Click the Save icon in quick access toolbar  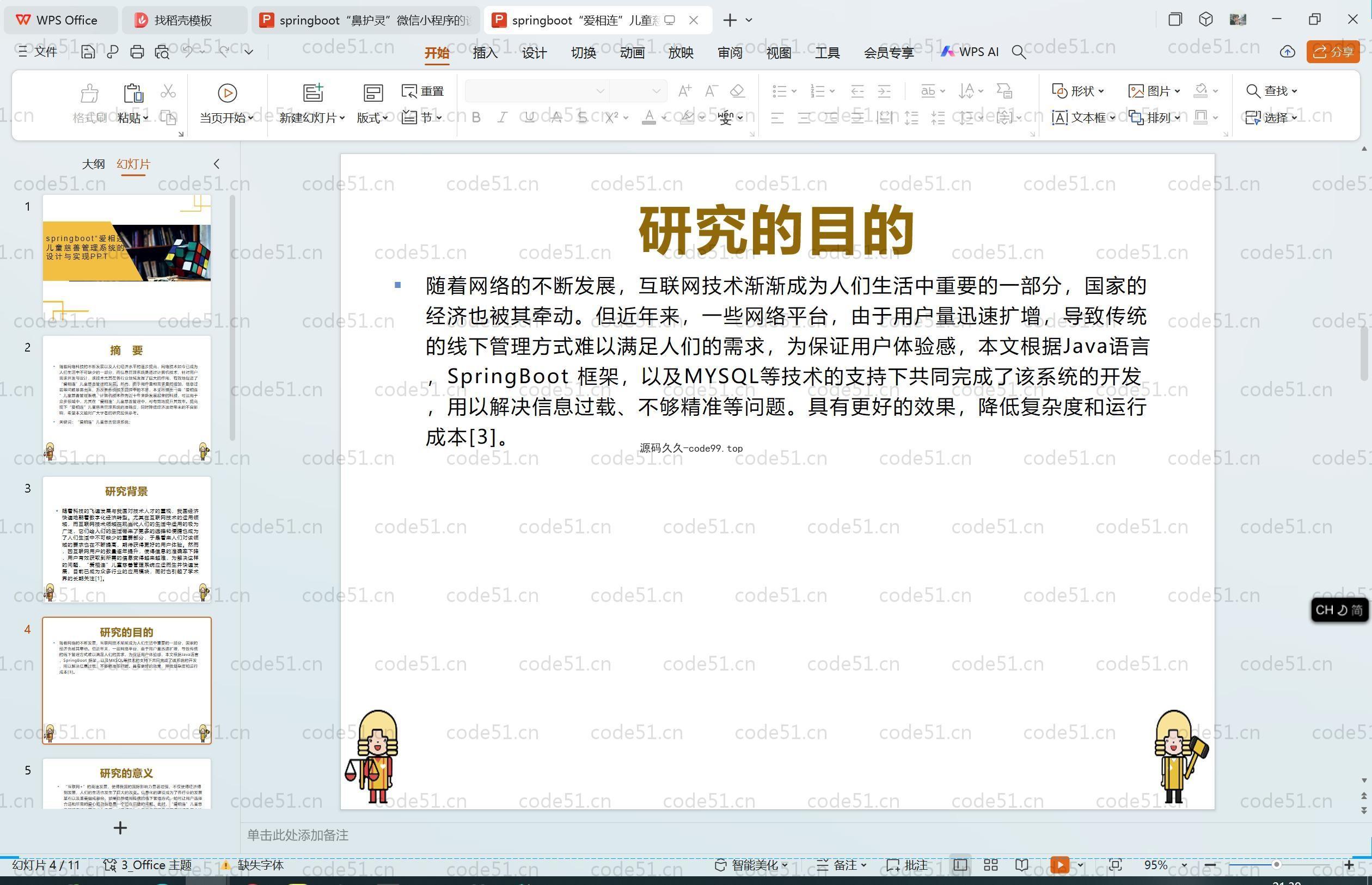click(x=87, y=52)
